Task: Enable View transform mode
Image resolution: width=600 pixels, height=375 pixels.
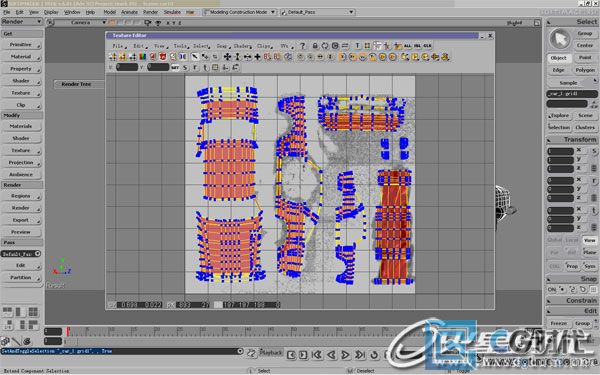Action: click(x=590, y=241)
